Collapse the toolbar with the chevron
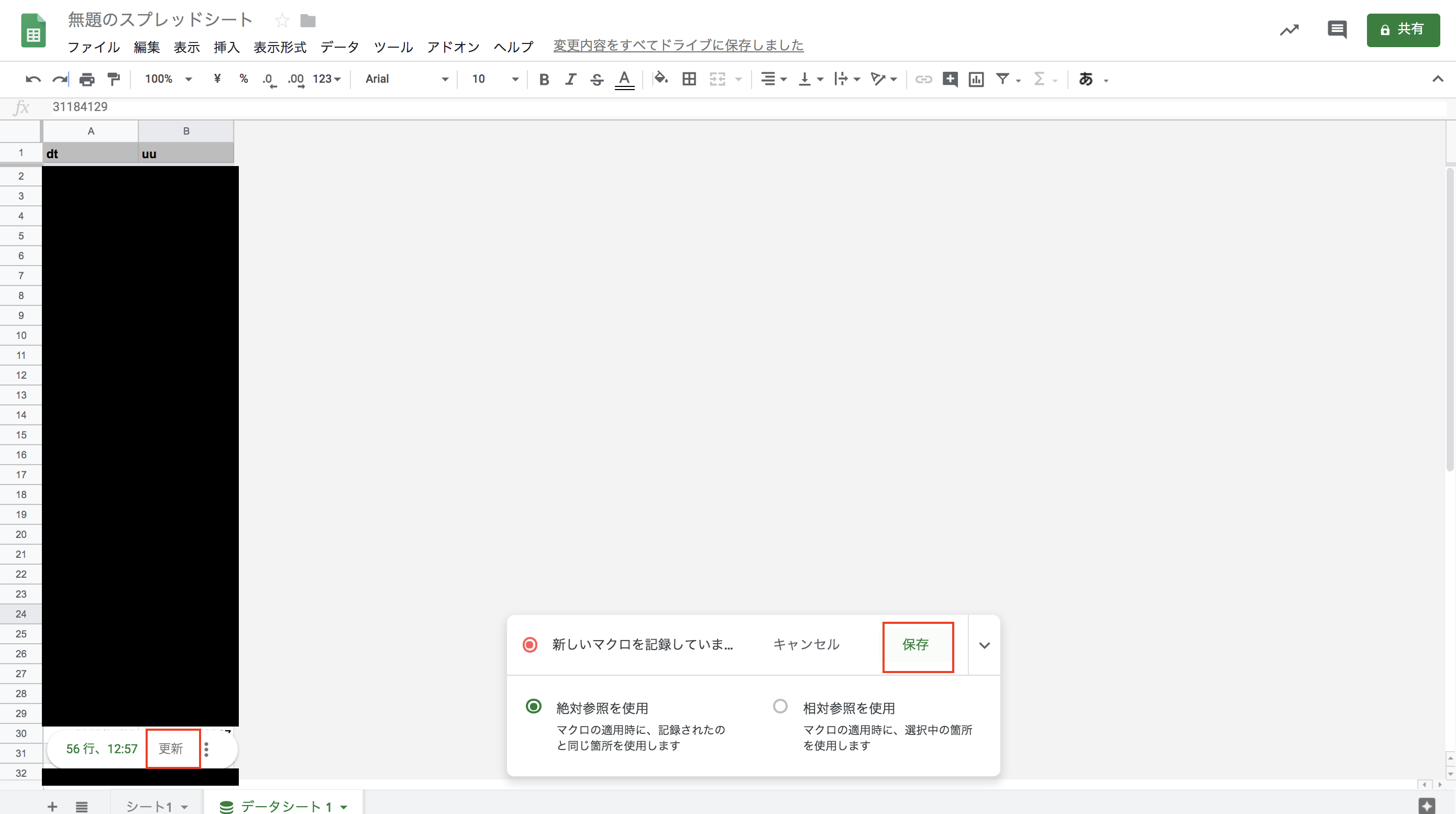This screenshot has width=1456, height=814. (1437, 79)
